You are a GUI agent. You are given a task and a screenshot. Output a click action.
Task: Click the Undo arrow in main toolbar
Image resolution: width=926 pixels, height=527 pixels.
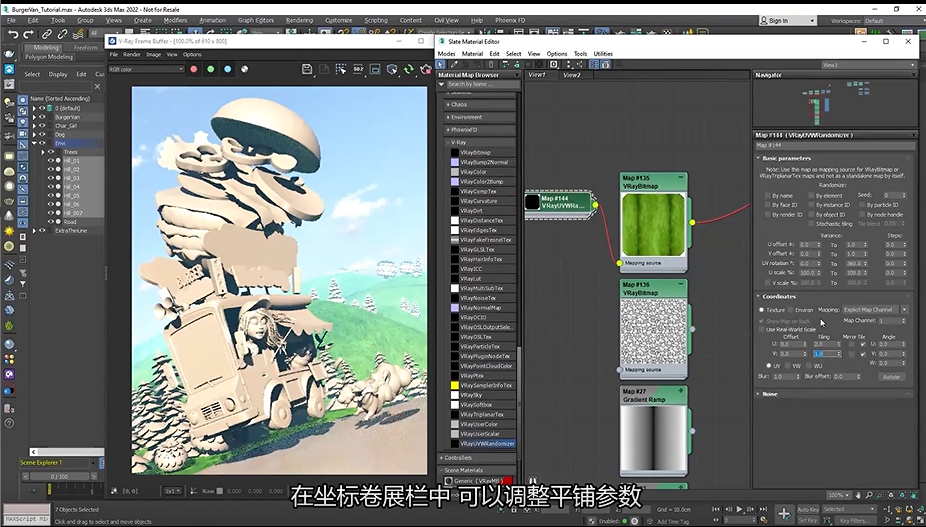[13, 34]
